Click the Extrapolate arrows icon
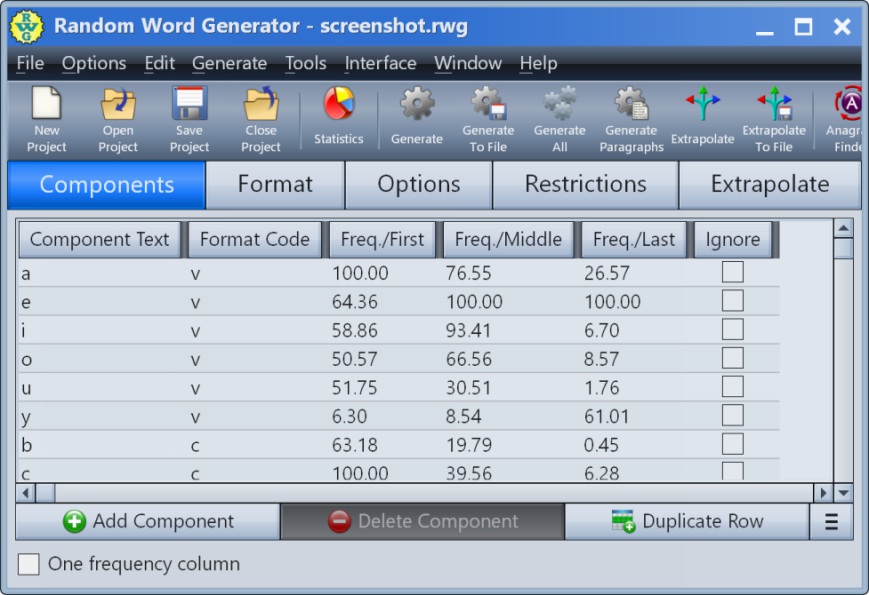 [702, 104]
